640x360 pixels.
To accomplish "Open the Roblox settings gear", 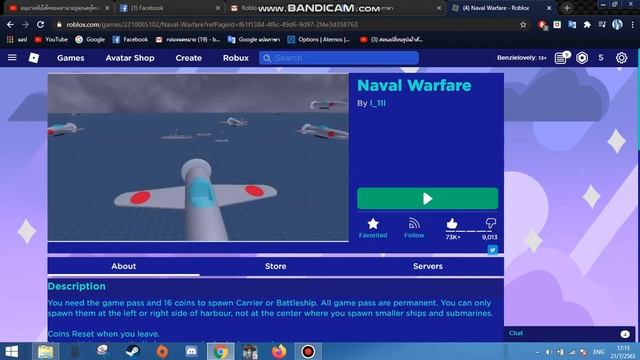I will 621,58.
